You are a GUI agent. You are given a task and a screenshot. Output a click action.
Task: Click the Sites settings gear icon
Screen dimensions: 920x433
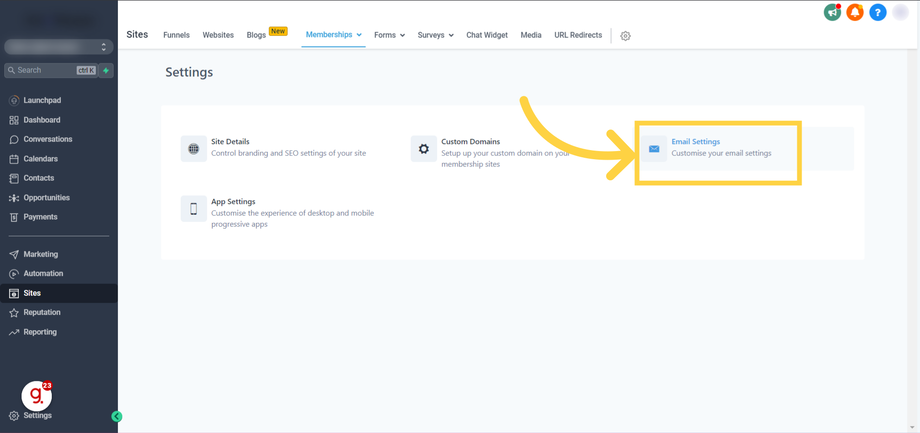click(x=625, y=36)
